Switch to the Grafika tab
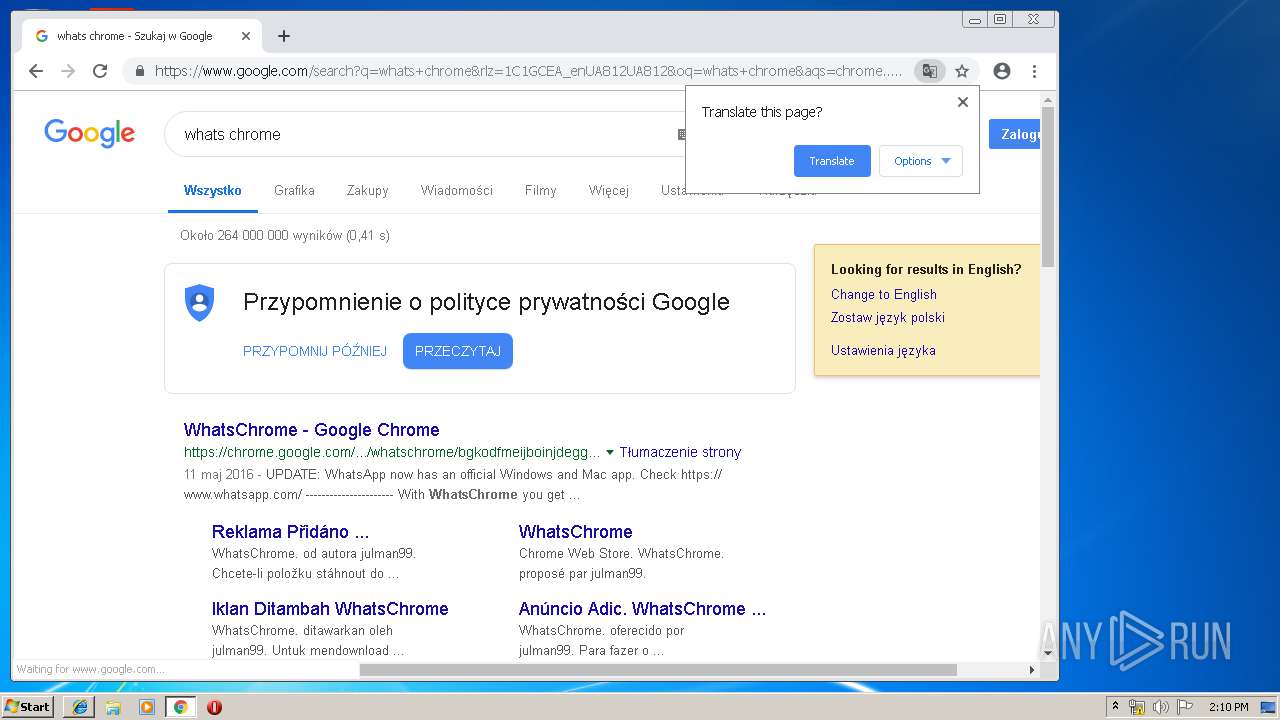 pyautogui.click(x=294, y=190)
